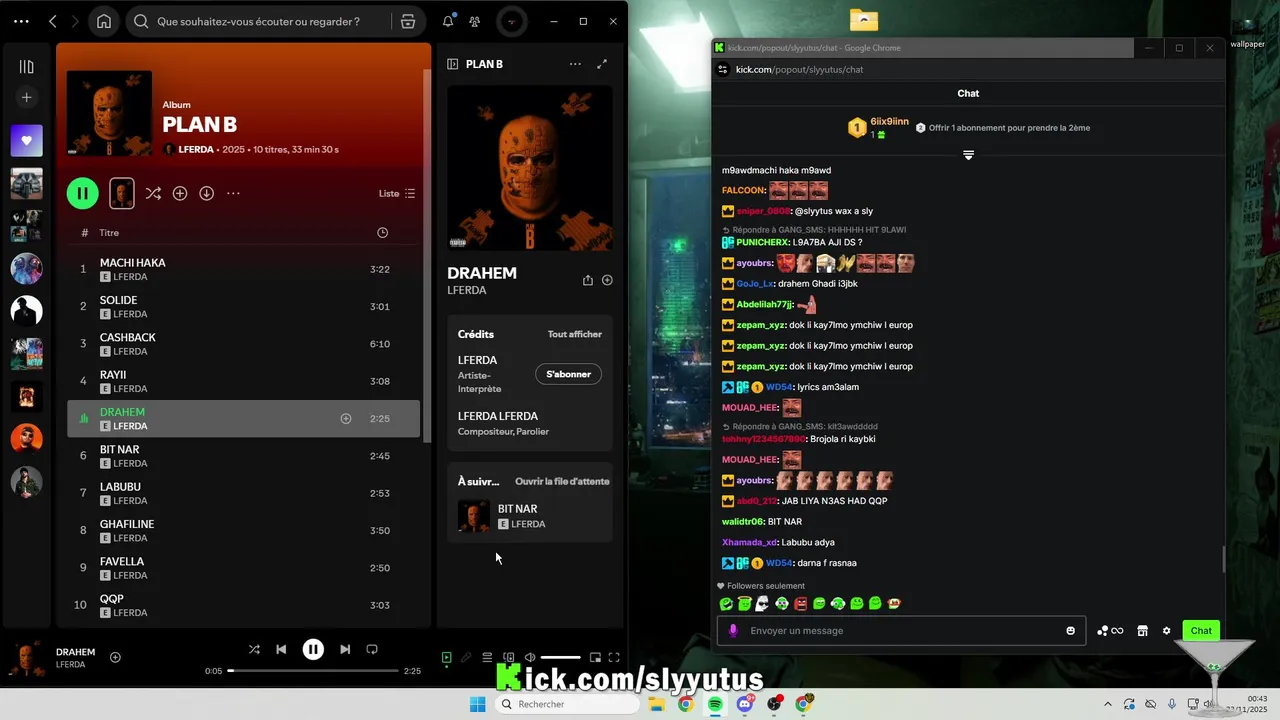1280x720 pixels.
Task: Click taskbar Rechercher search box
Action: pyautogui.click(x=568, y=704)
